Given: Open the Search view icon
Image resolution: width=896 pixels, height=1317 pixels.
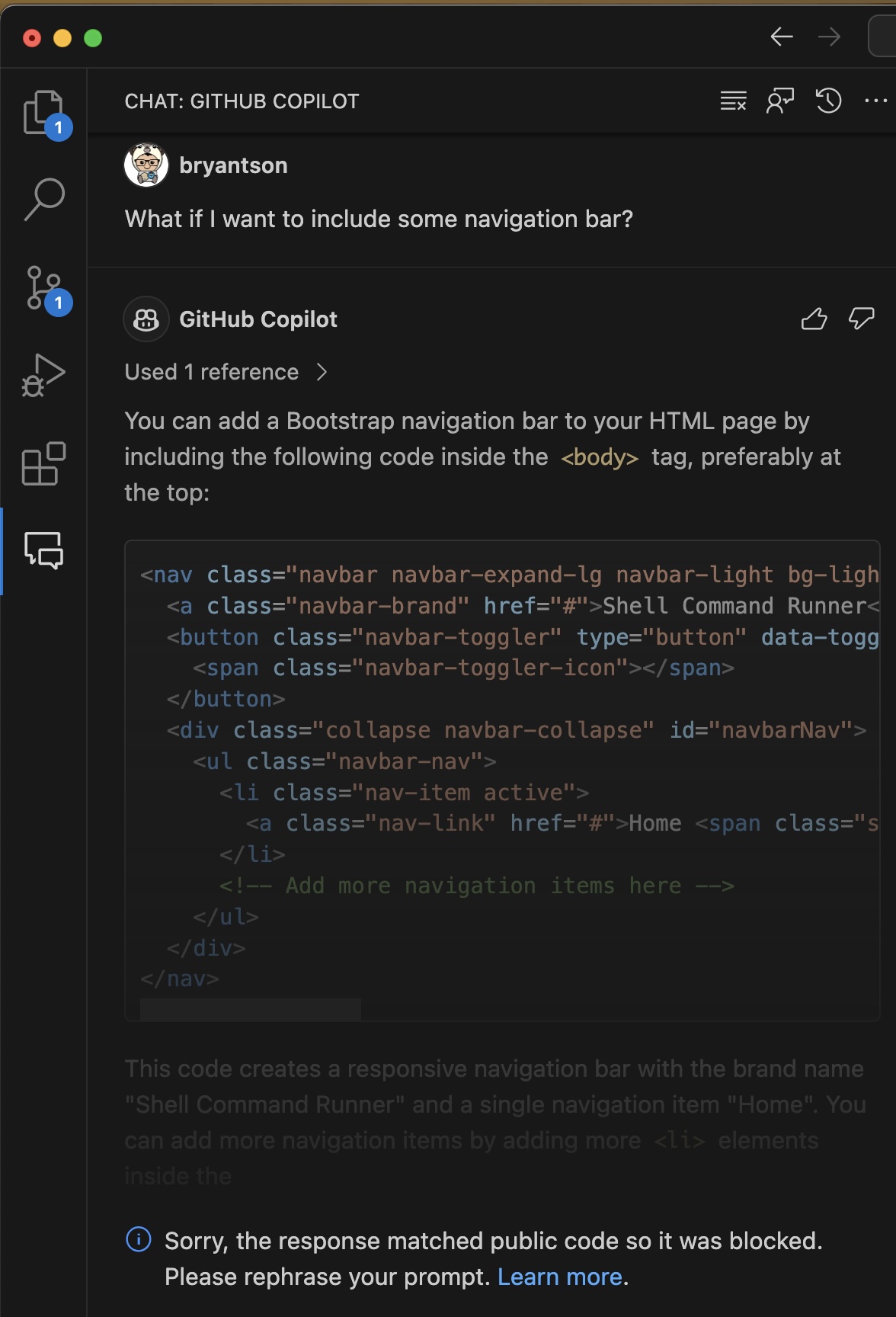Looking at the screenshot, I should [x=43, y=200].
